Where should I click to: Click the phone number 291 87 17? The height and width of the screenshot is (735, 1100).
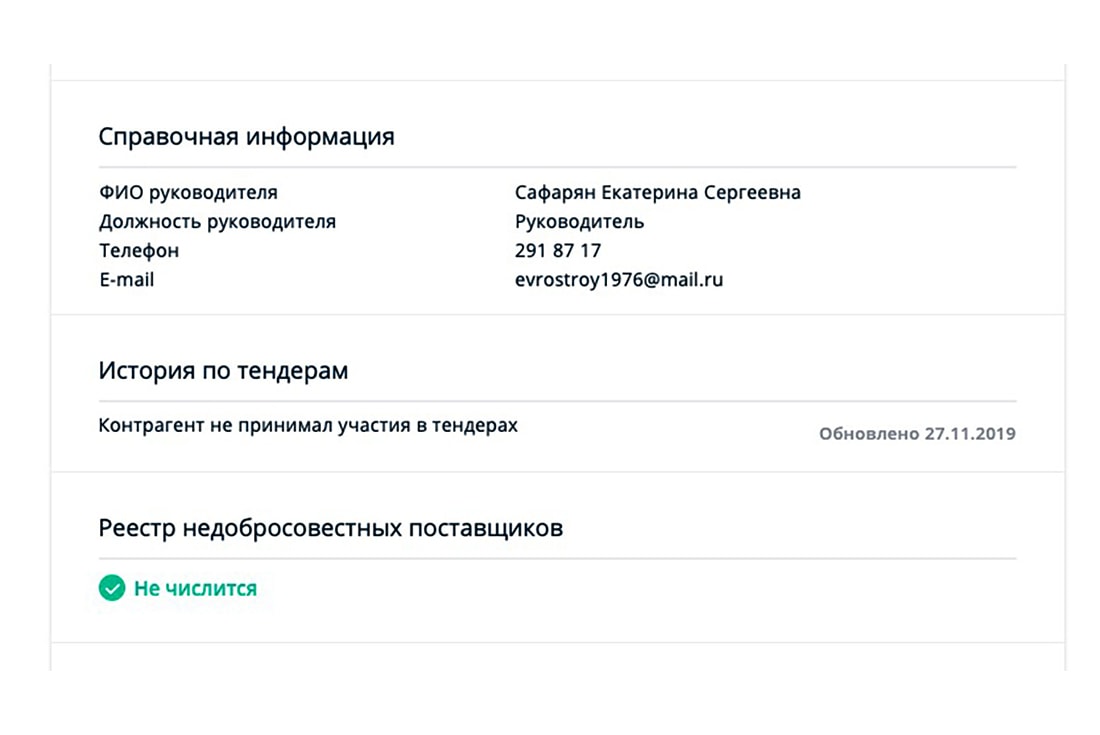click(557, 251)
